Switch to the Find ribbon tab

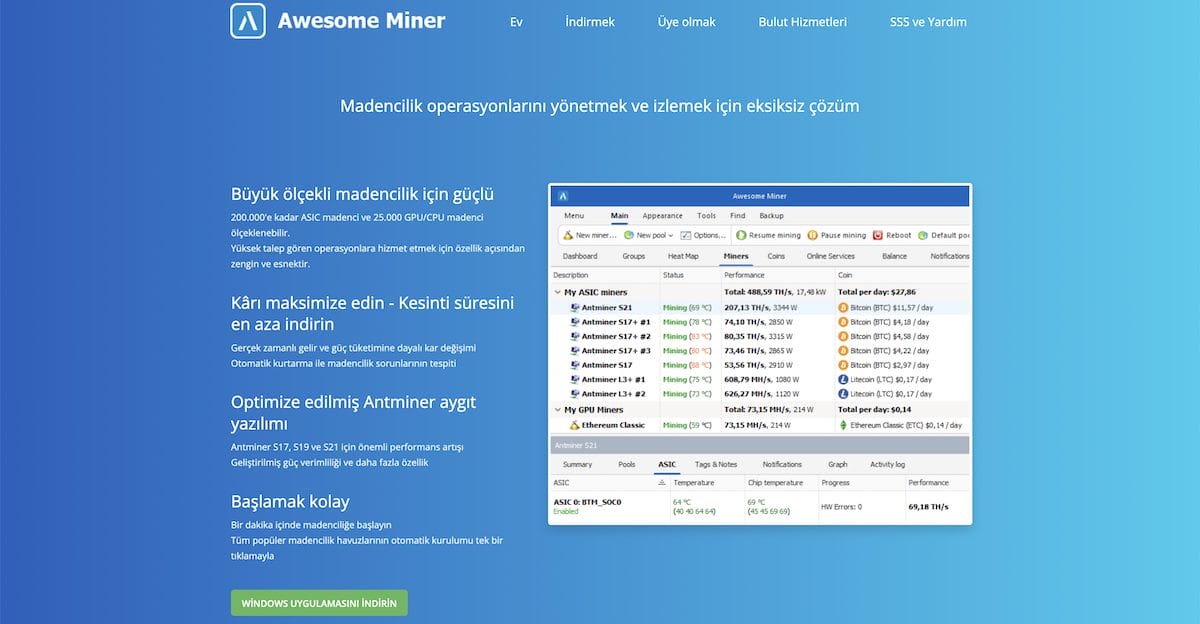[x=738, y=215]
